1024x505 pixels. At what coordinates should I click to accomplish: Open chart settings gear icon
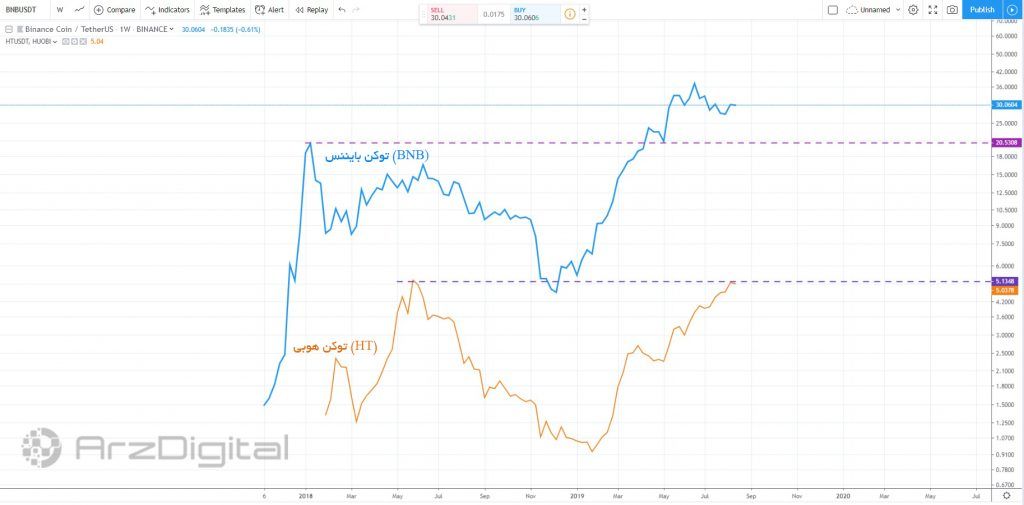click(913, 10)
